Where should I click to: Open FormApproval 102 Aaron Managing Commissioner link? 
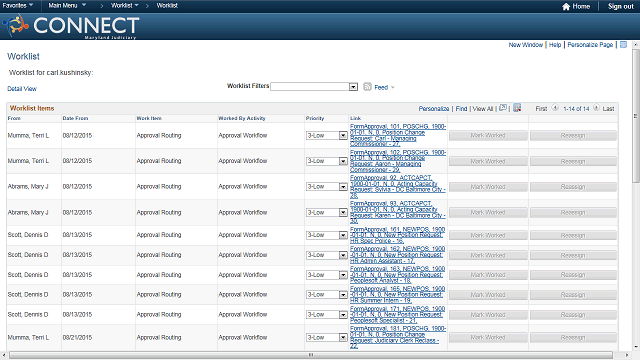tap(398, 161)
